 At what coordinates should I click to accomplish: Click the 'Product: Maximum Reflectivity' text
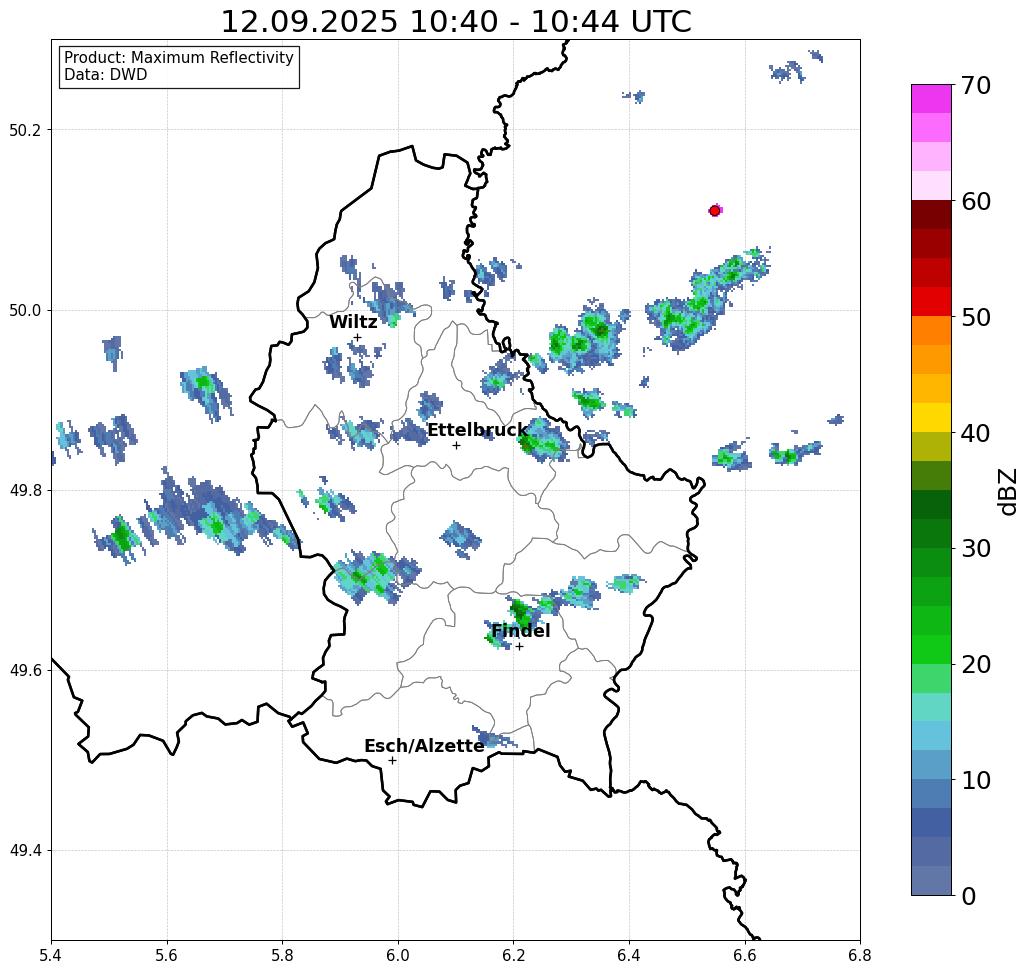pyautogui.click(x=178, y=58)
